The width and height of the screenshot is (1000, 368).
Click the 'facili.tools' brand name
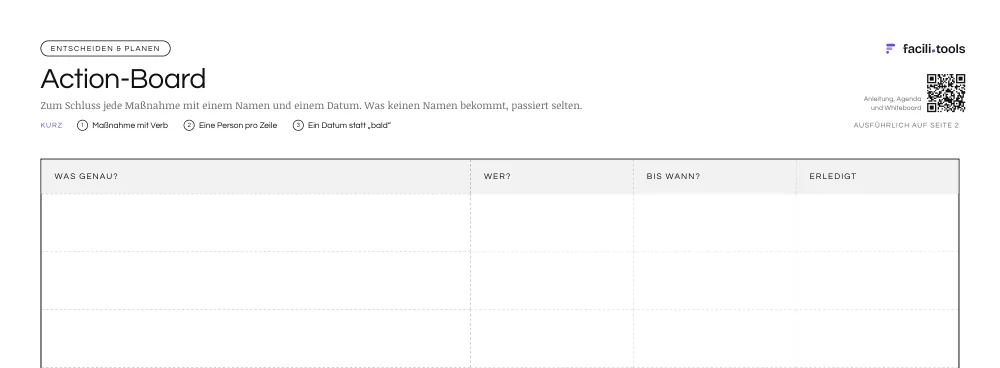[934, 49]
